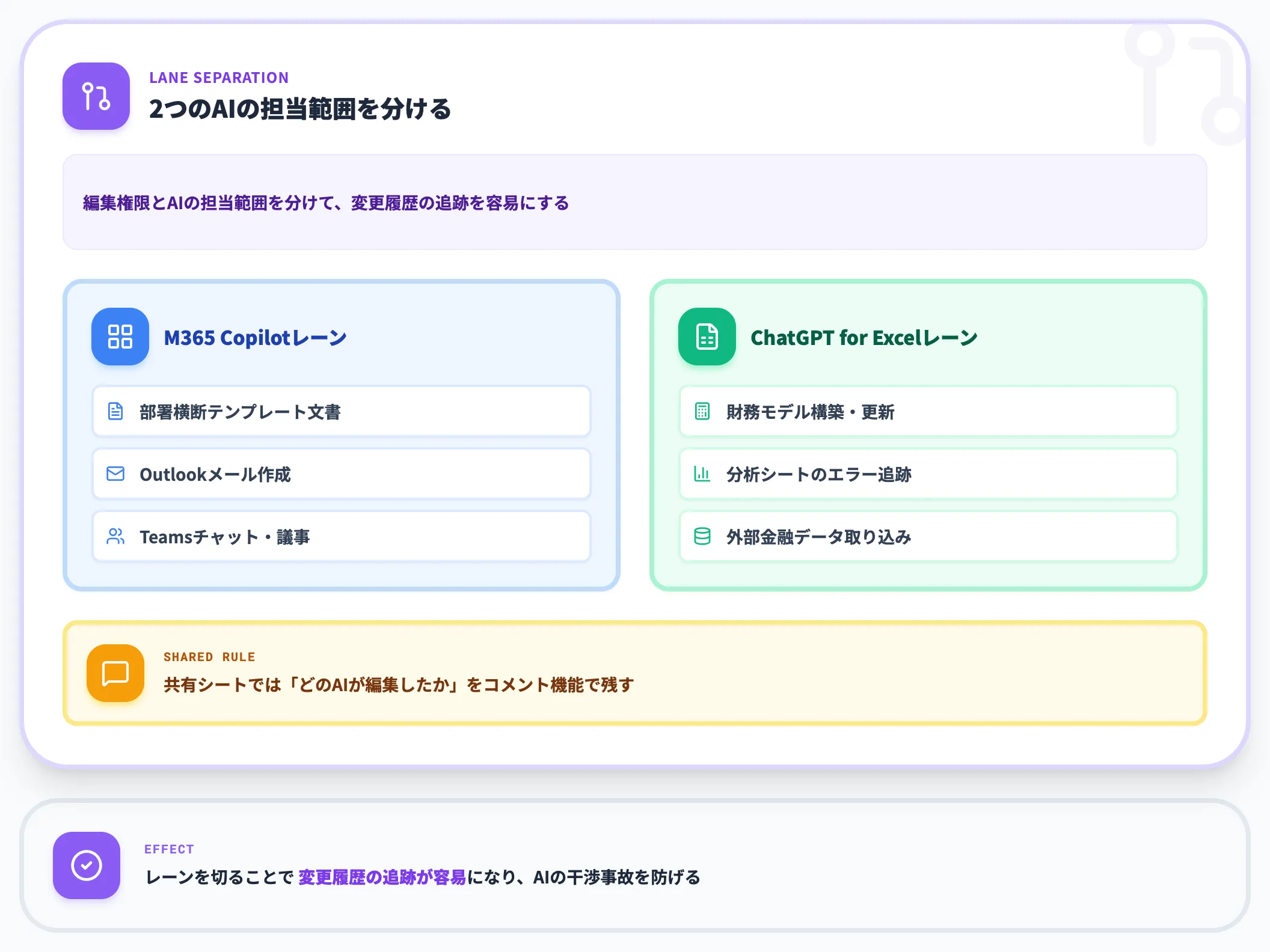Select the 部署横断テンプレート文書 row
The width and height of the screenshot is (1270, 952).
pos(342,412)
